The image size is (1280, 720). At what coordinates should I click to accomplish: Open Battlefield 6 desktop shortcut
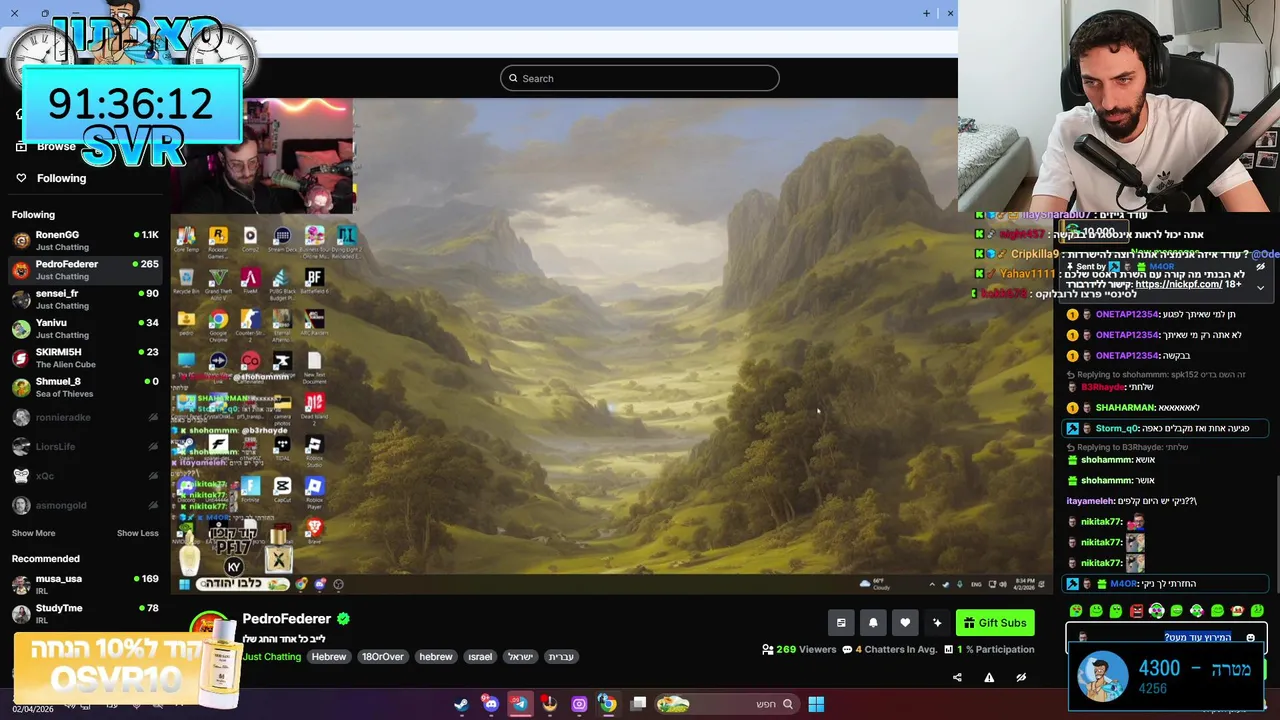point(314,283)
